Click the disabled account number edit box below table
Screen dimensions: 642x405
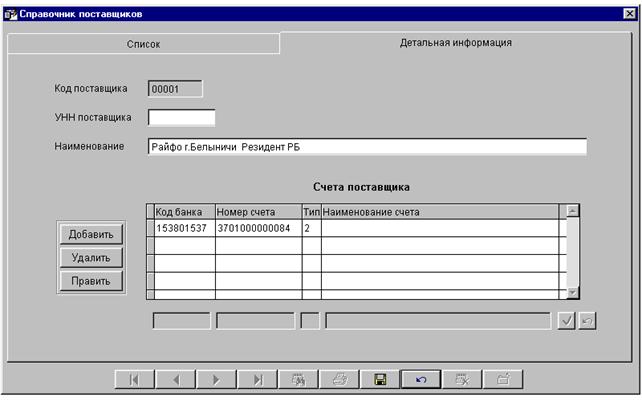[x=255, y=321]
